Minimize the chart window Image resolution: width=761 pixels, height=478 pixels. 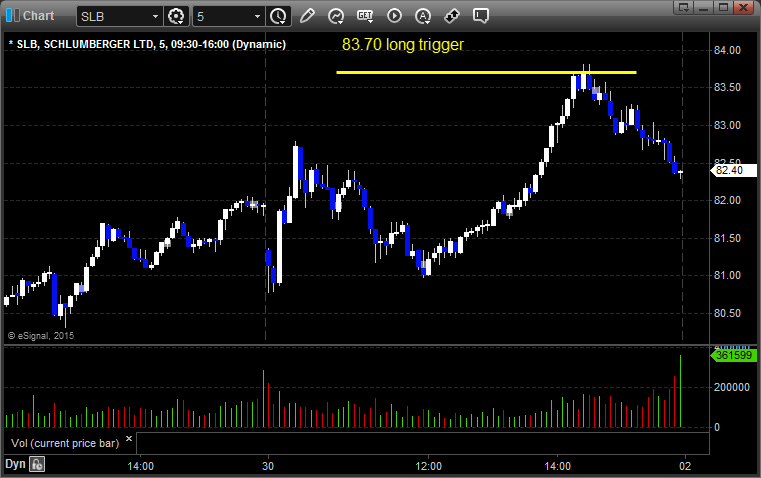click(704, 7)
